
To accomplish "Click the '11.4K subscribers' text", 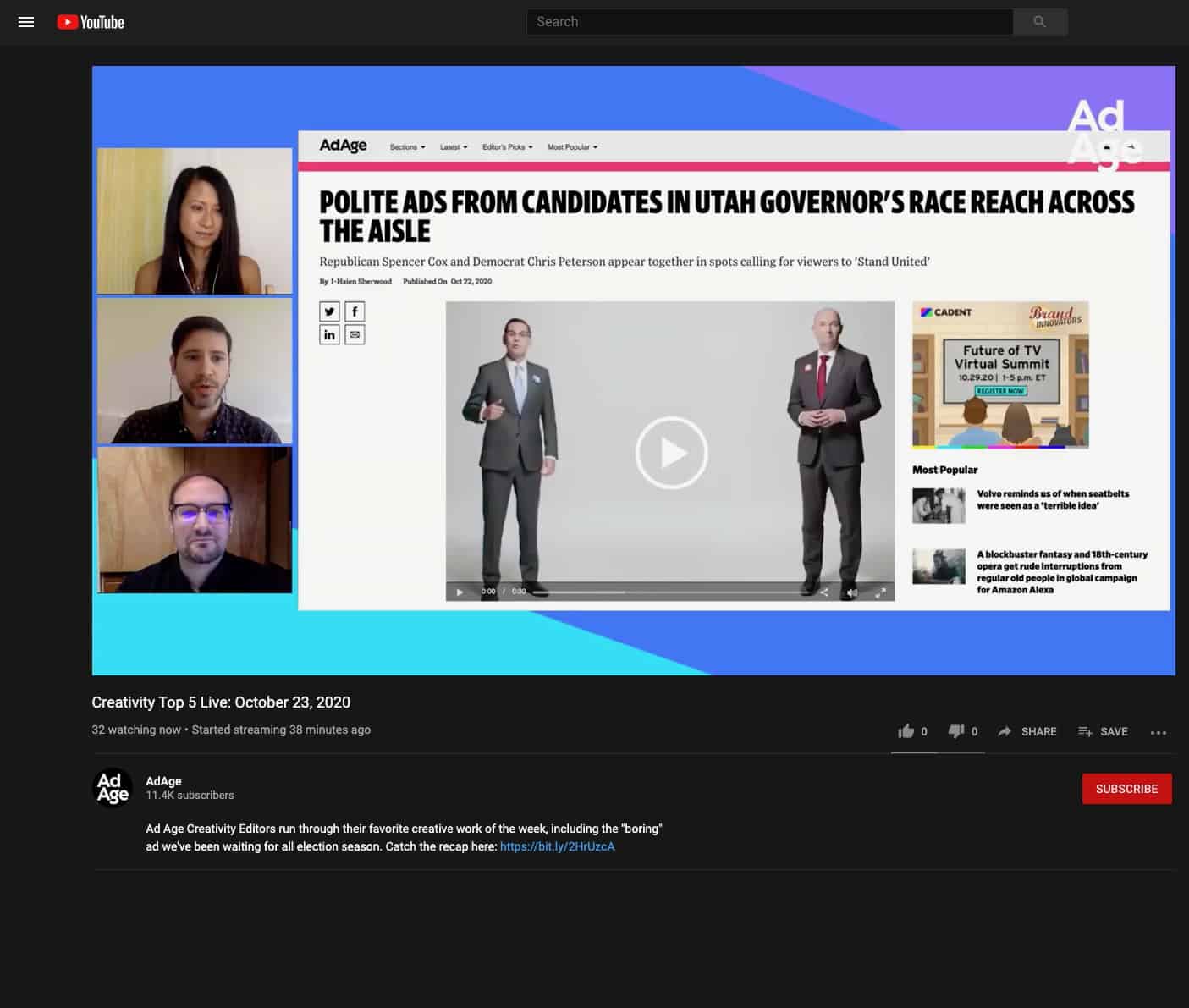I will click(190, 796).
